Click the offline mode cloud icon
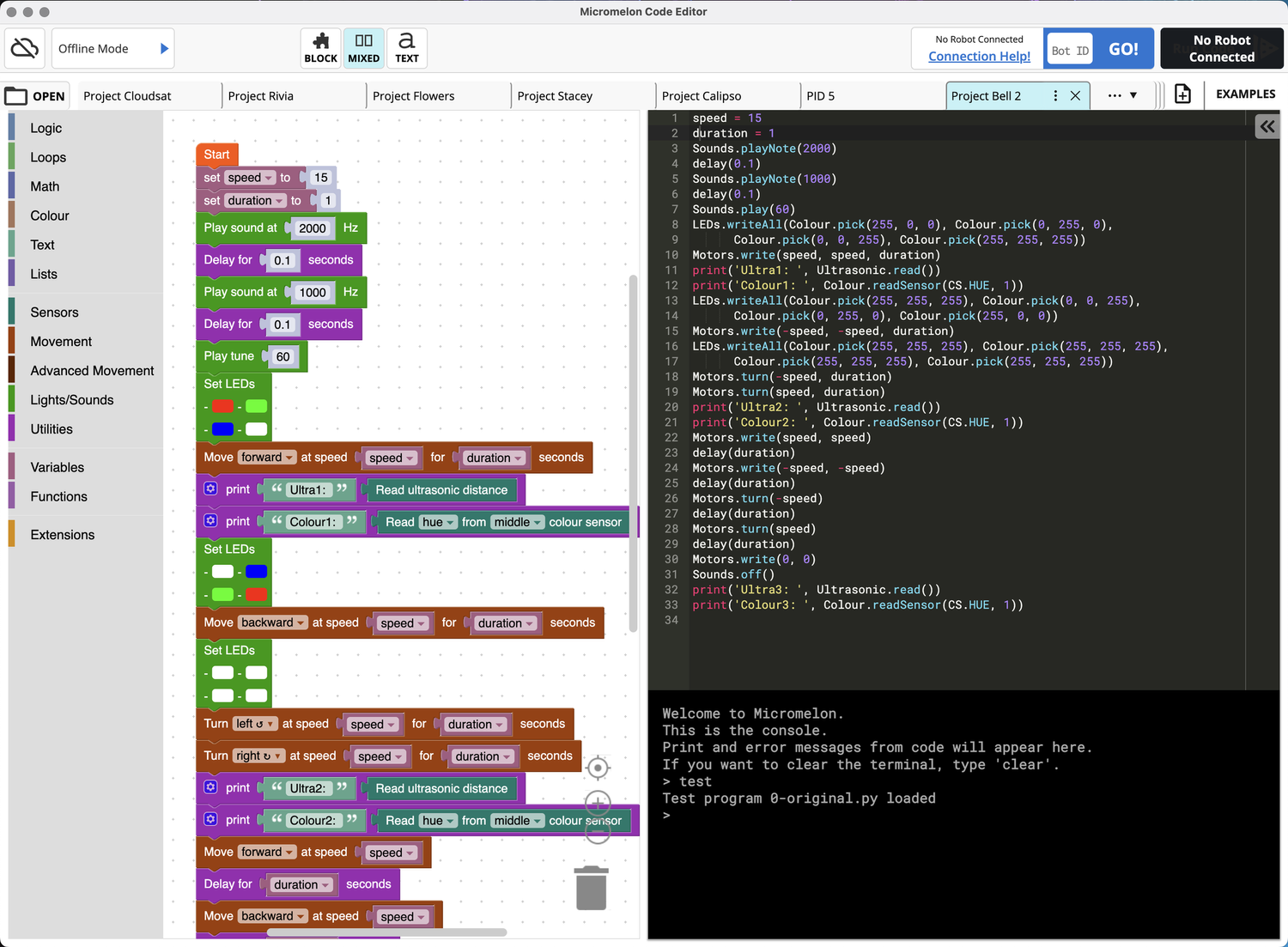Viewport: 1288px width, 947px height. tap(24, 47)
